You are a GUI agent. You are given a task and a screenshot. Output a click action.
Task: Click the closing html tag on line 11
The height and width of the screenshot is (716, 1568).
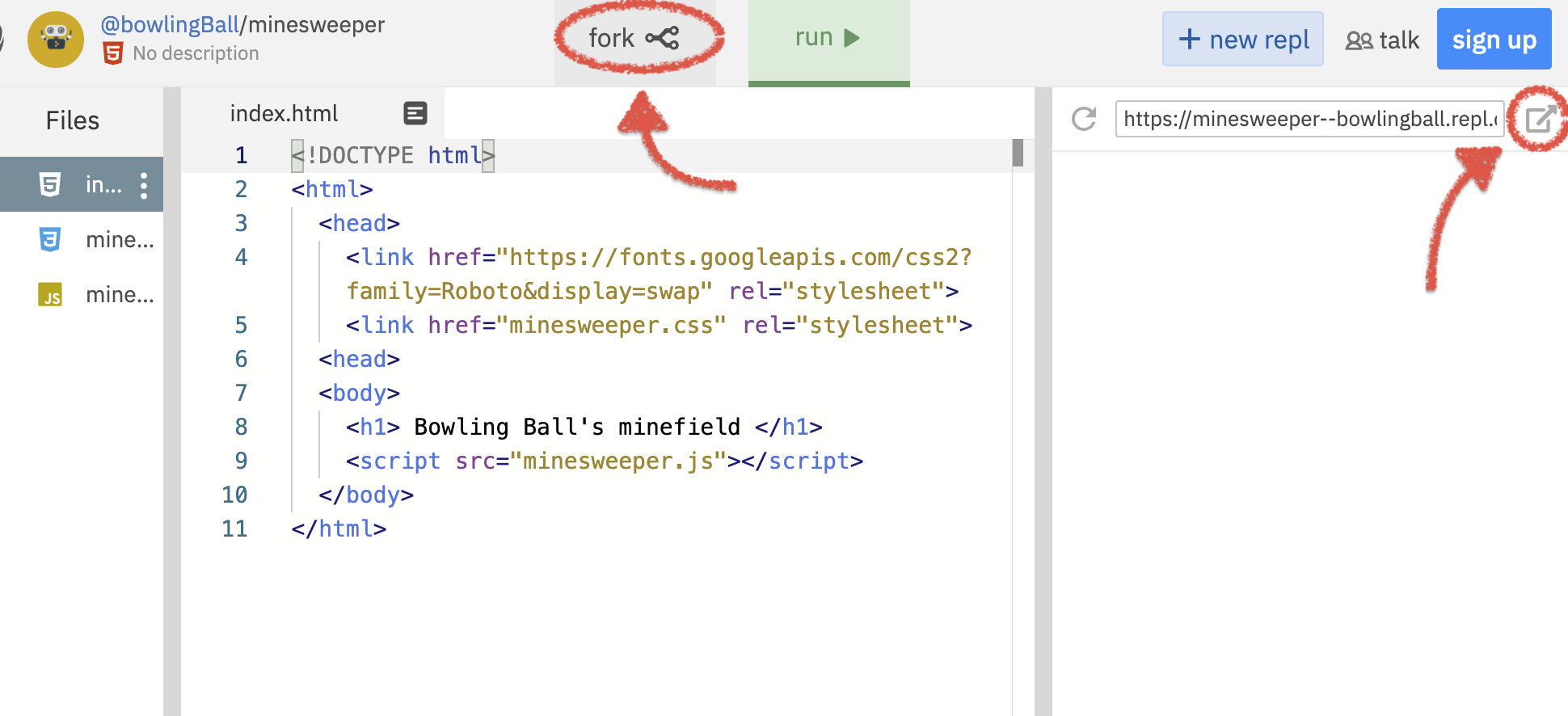(x=339, y=529)
